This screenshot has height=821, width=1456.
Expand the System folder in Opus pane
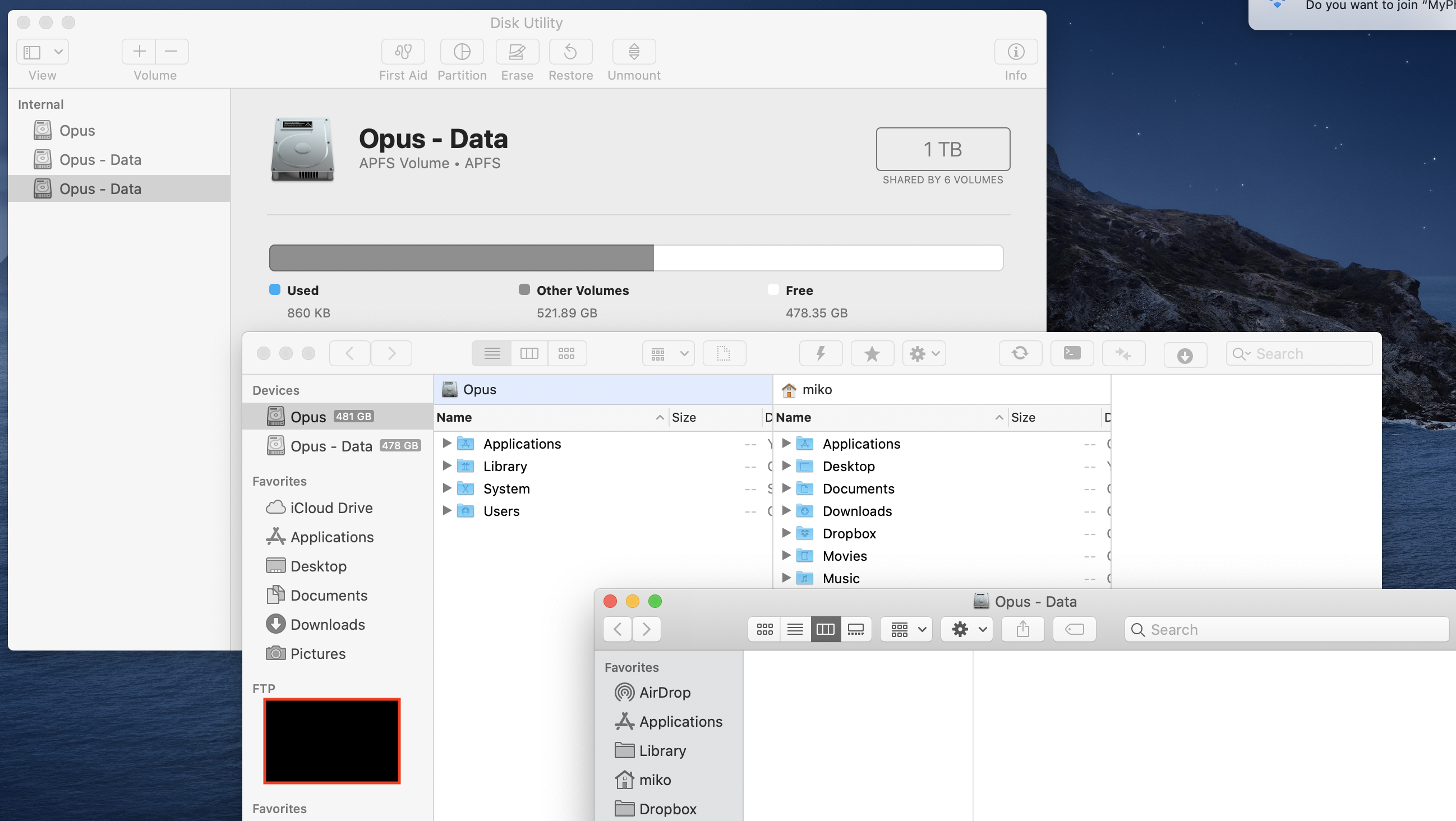446,488
